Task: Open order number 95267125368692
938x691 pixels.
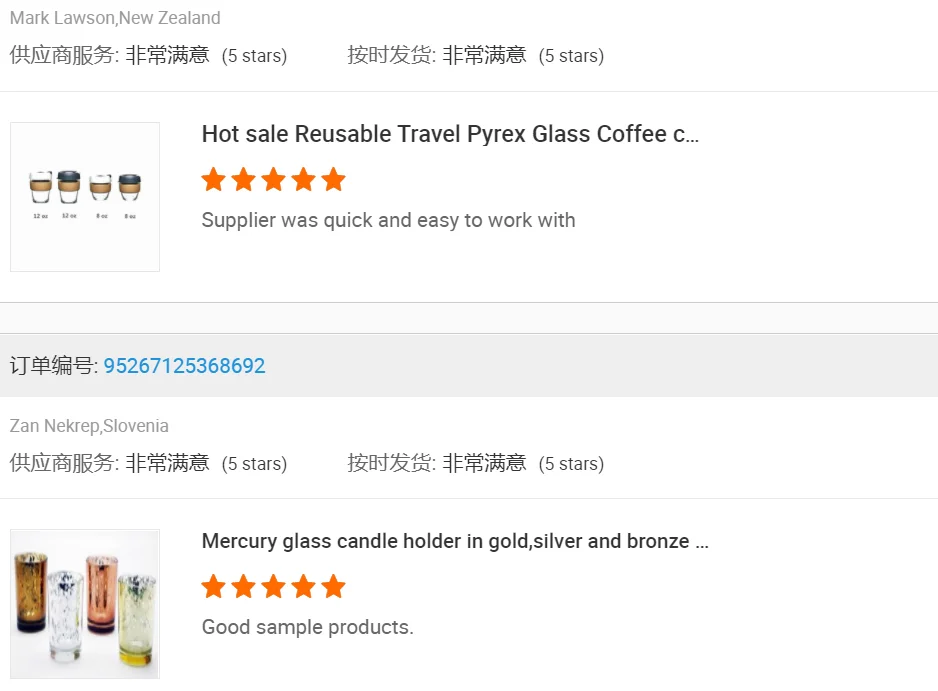Action: 184,366
